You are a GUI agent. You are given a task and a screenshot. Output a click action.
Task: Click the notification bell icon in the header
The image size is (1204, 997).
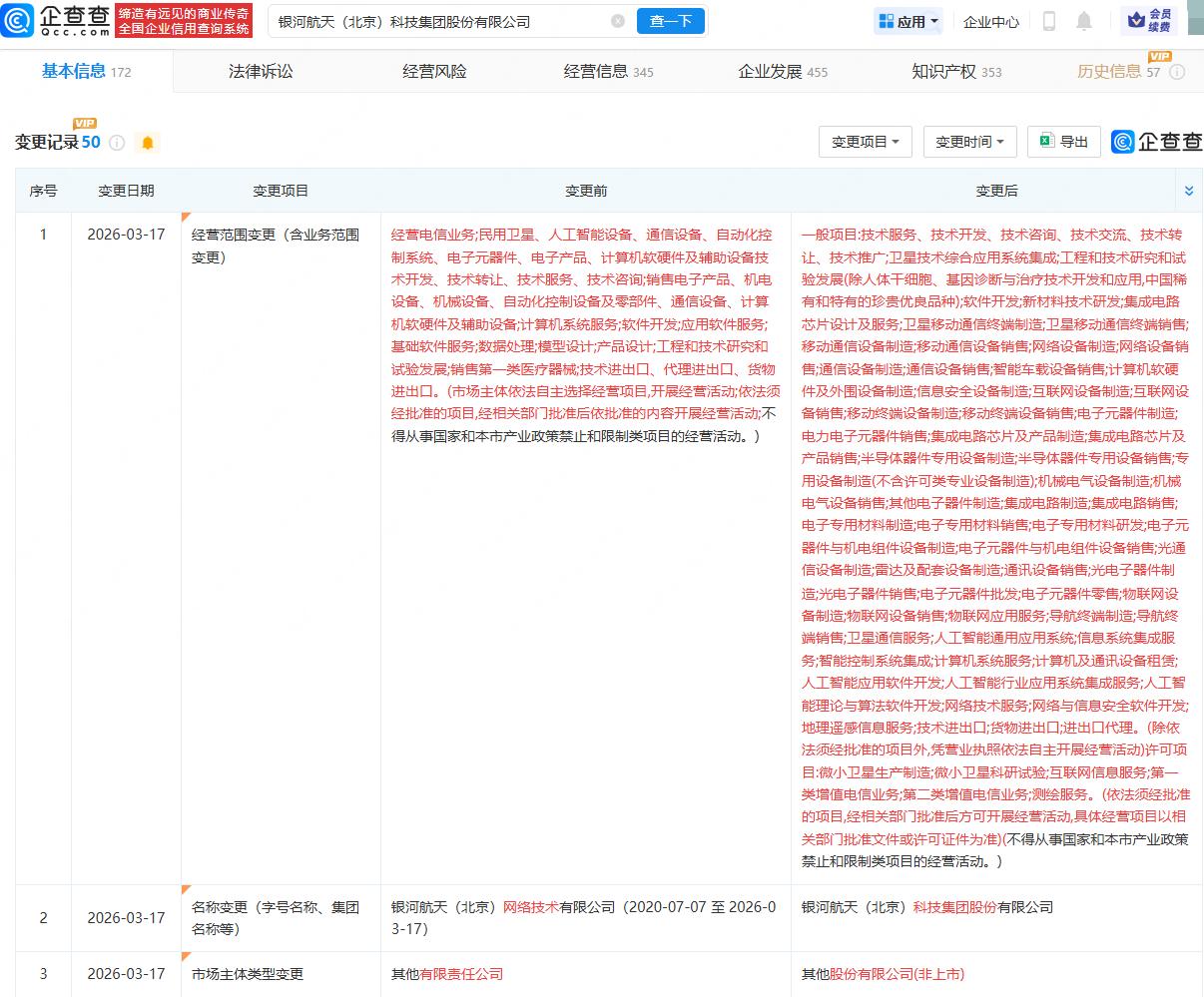1083,20
